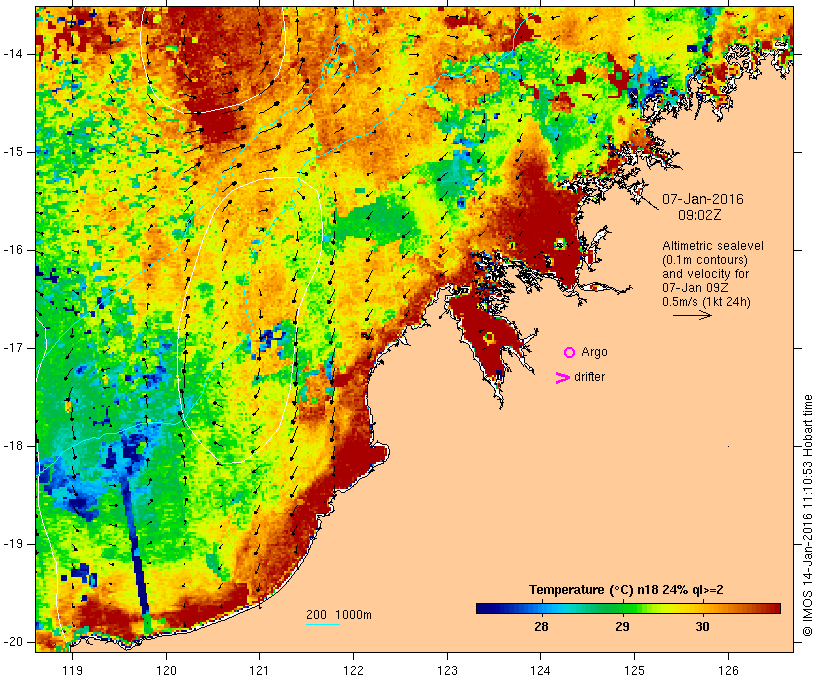Click latitude label '-20' on the axis
820x680 pixels.
tap(12, 642)
